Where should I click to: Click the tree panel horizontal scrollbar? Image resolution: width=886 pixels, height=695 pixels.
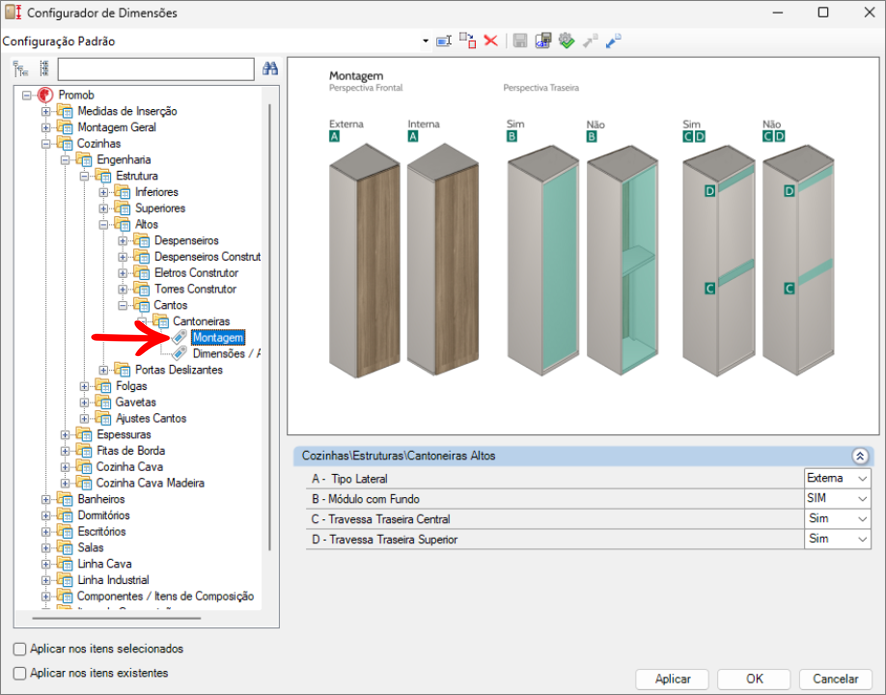click(x=116, y=618)
